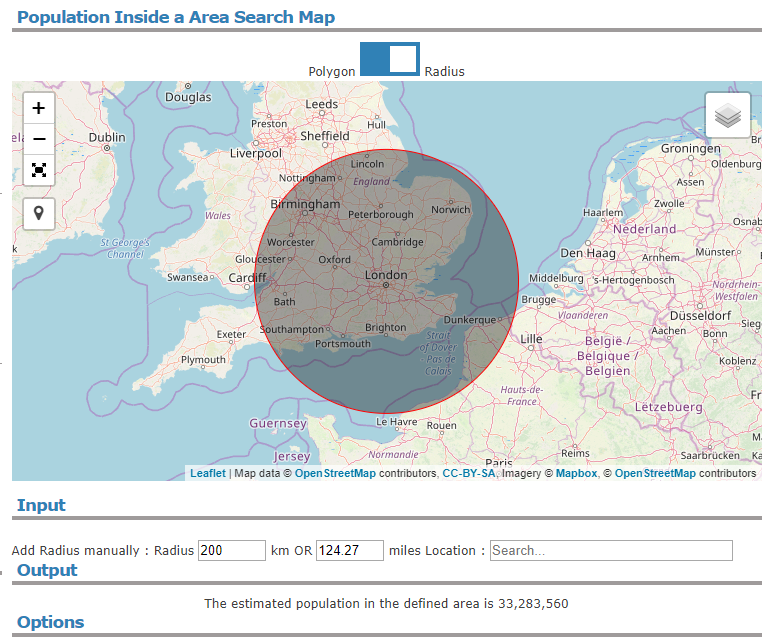
Task: Click the Output section heading
Action: tap(47, 570)
